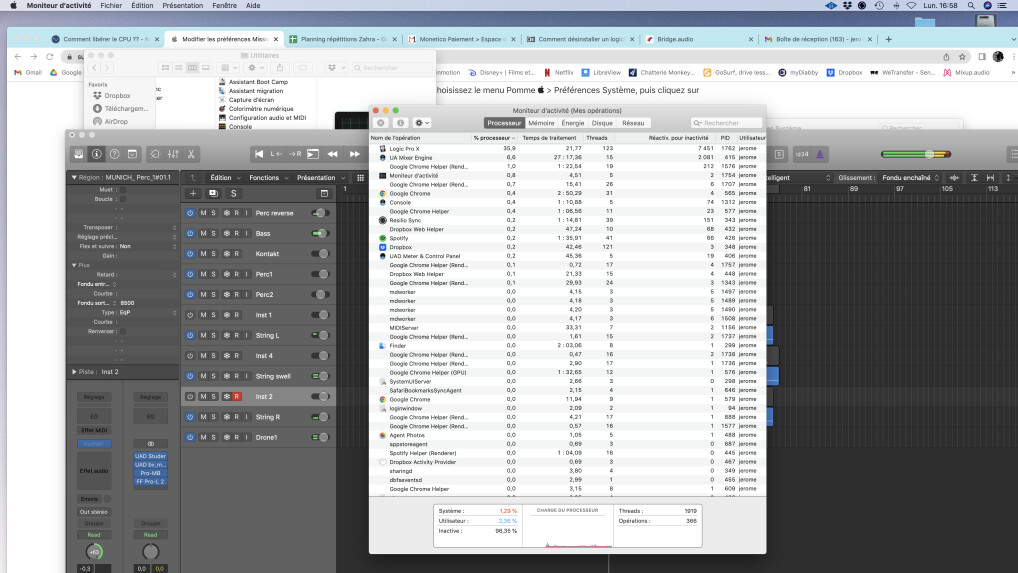The width and height of the screenshot is (1018, 573).
Task: Toggle the Muet checkbox in Region inspector
Action: click(x=123, y=189)
